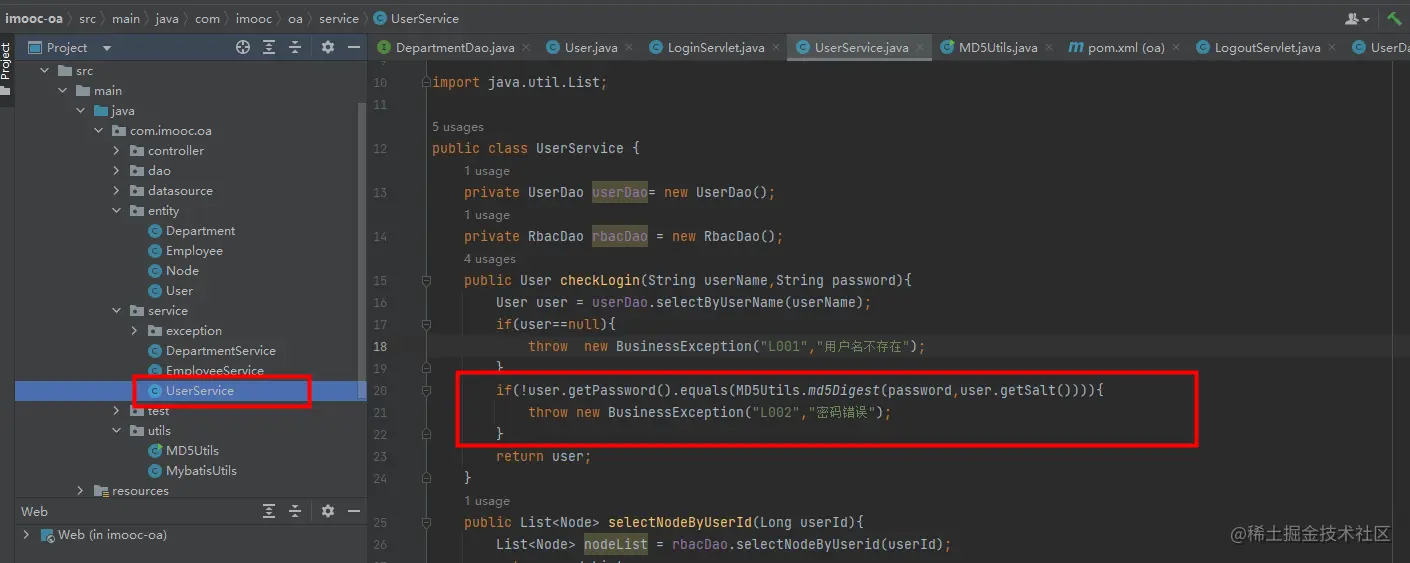Collapse the entity package chevron

pyautogui.click(x=117, y=211)
